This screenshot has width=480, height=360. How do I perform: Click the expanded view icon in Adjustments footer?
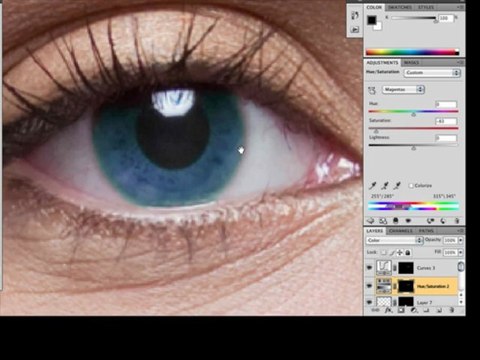click(x=383, y=221)
